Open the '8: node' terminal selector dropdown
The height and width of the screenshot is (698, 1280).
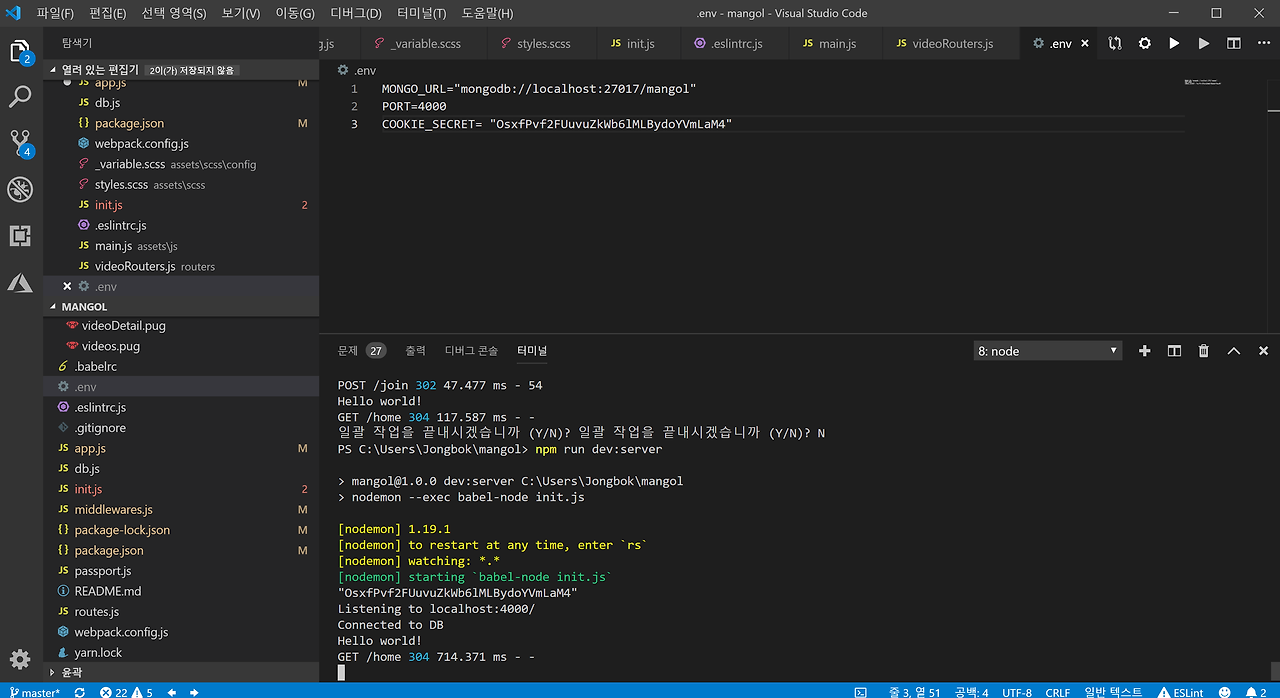coord(1047,351)
